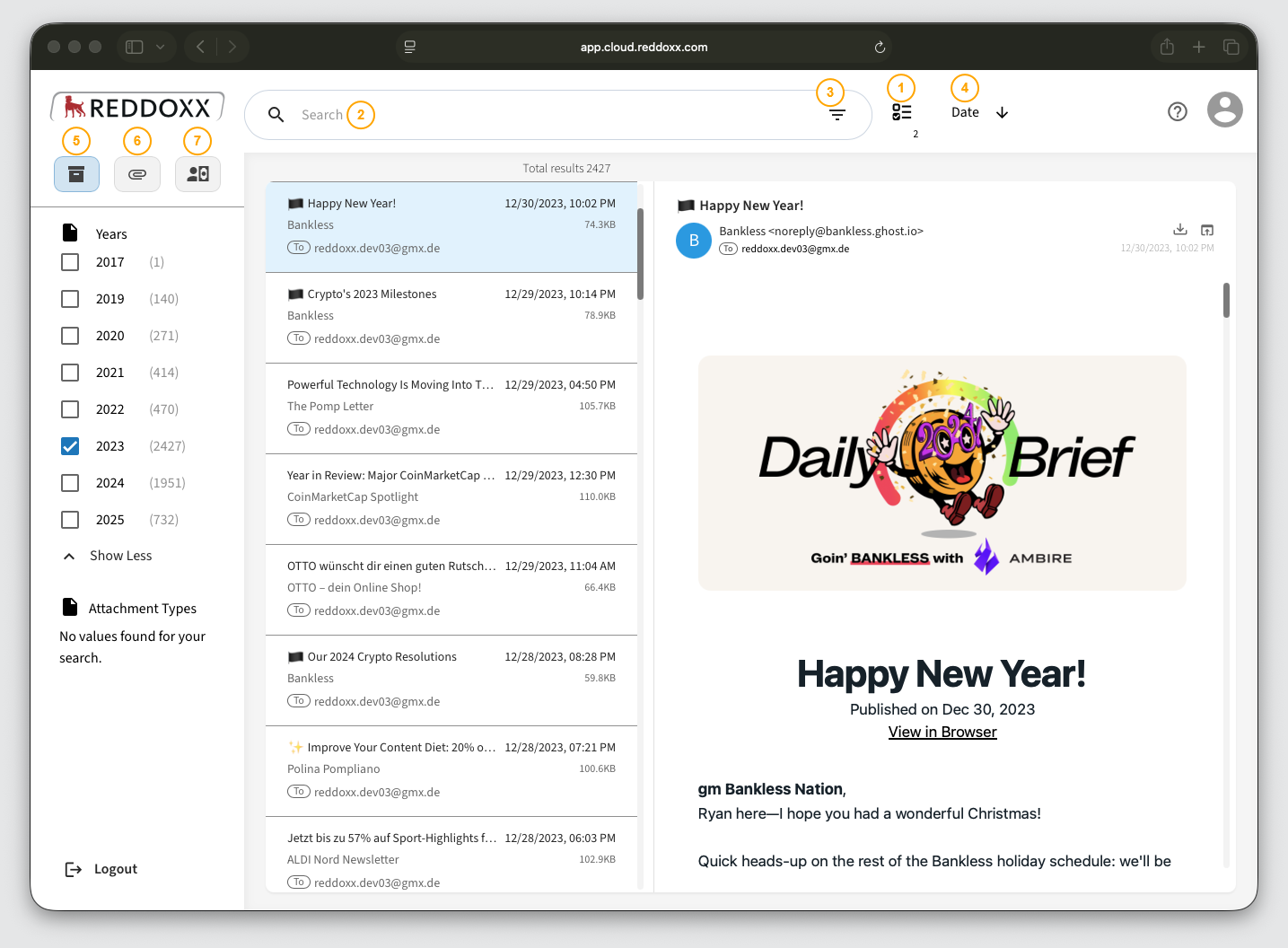Uncheck the 2023 year filter
This screenshot has width=1288, height=948.
pyautogui.click(x=70, y=446)
